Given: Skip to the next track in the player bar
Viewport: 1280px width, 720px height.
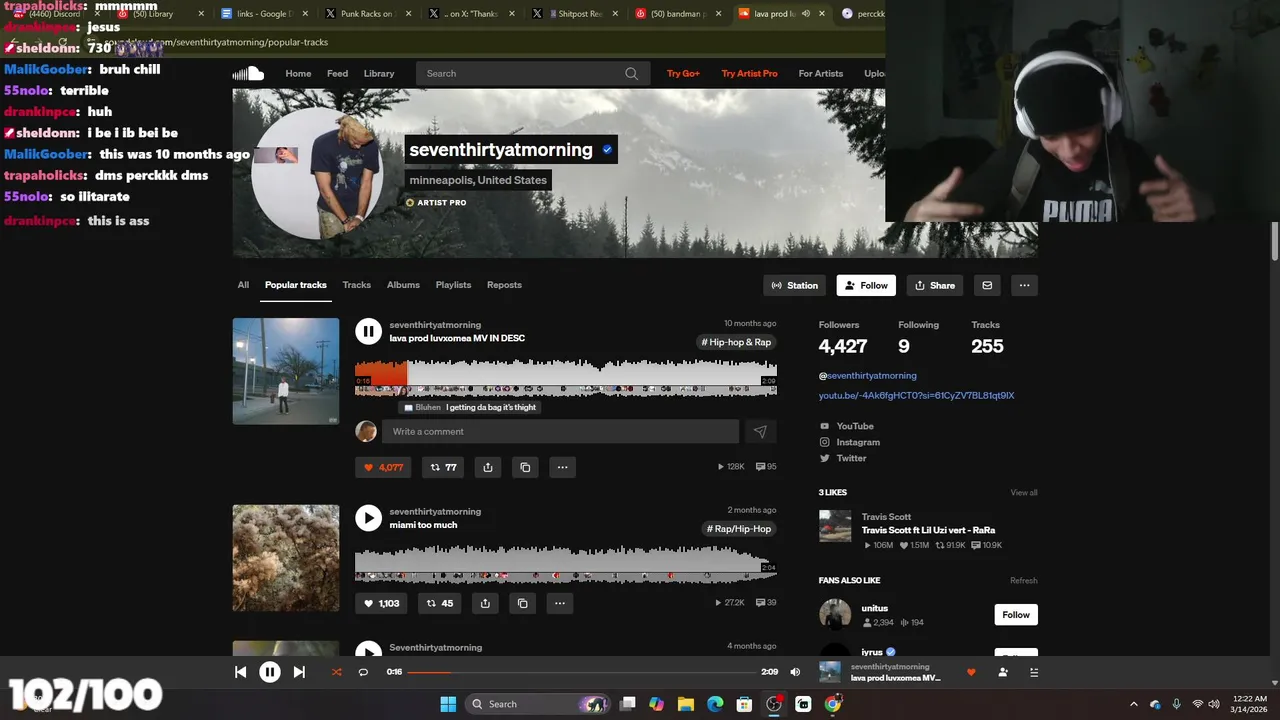Looking at the screenshot, I should [299, 672].
